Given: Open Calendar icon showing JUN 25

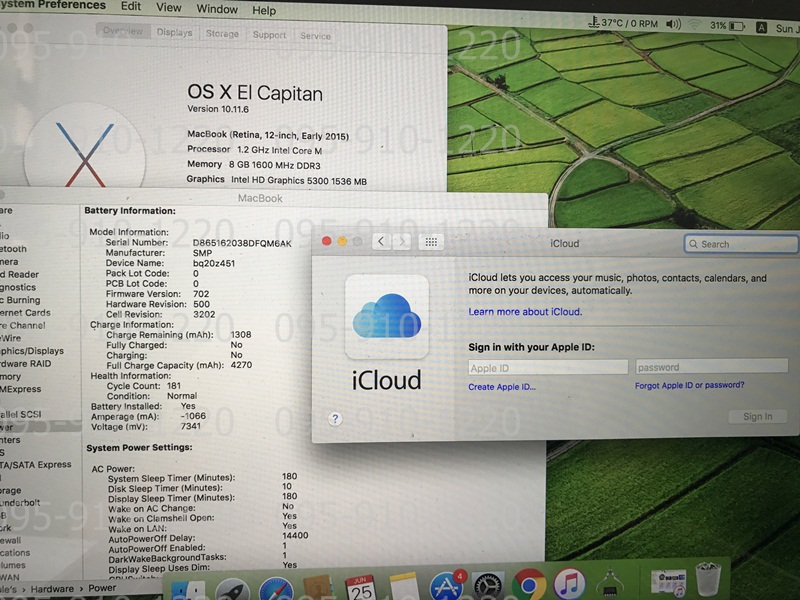Looking at the screenshot, I should (x=360, y=588).
